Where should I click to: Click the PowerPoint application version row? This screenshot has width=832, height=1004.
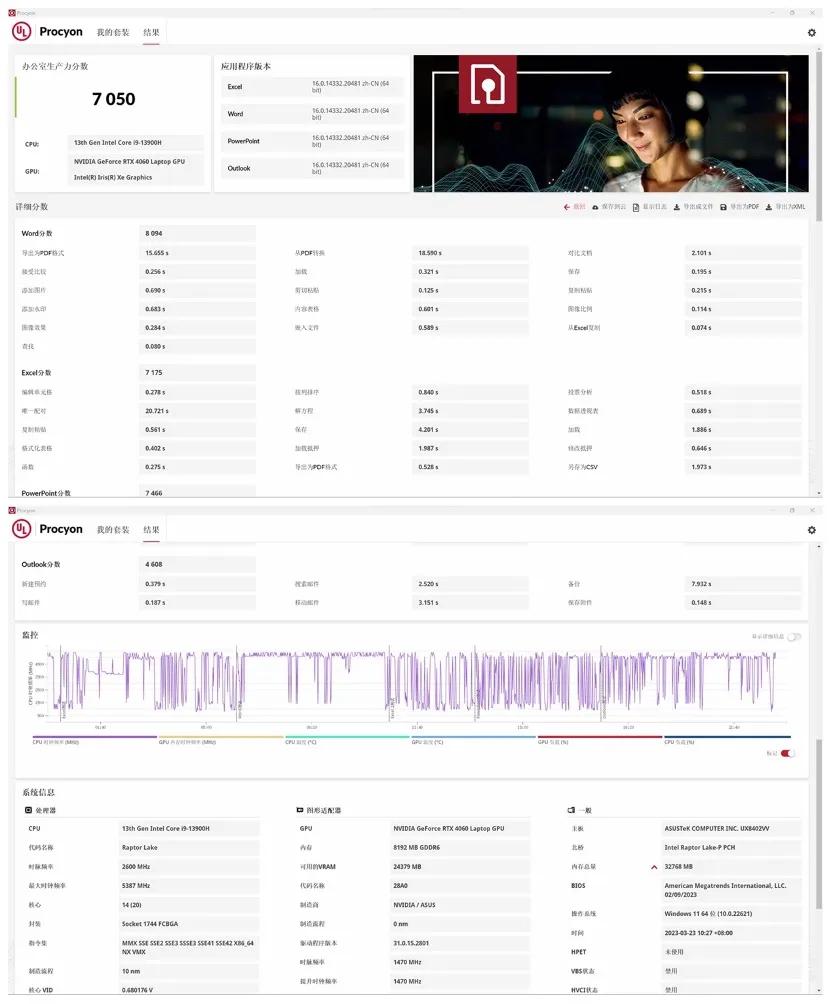point(312,141)
